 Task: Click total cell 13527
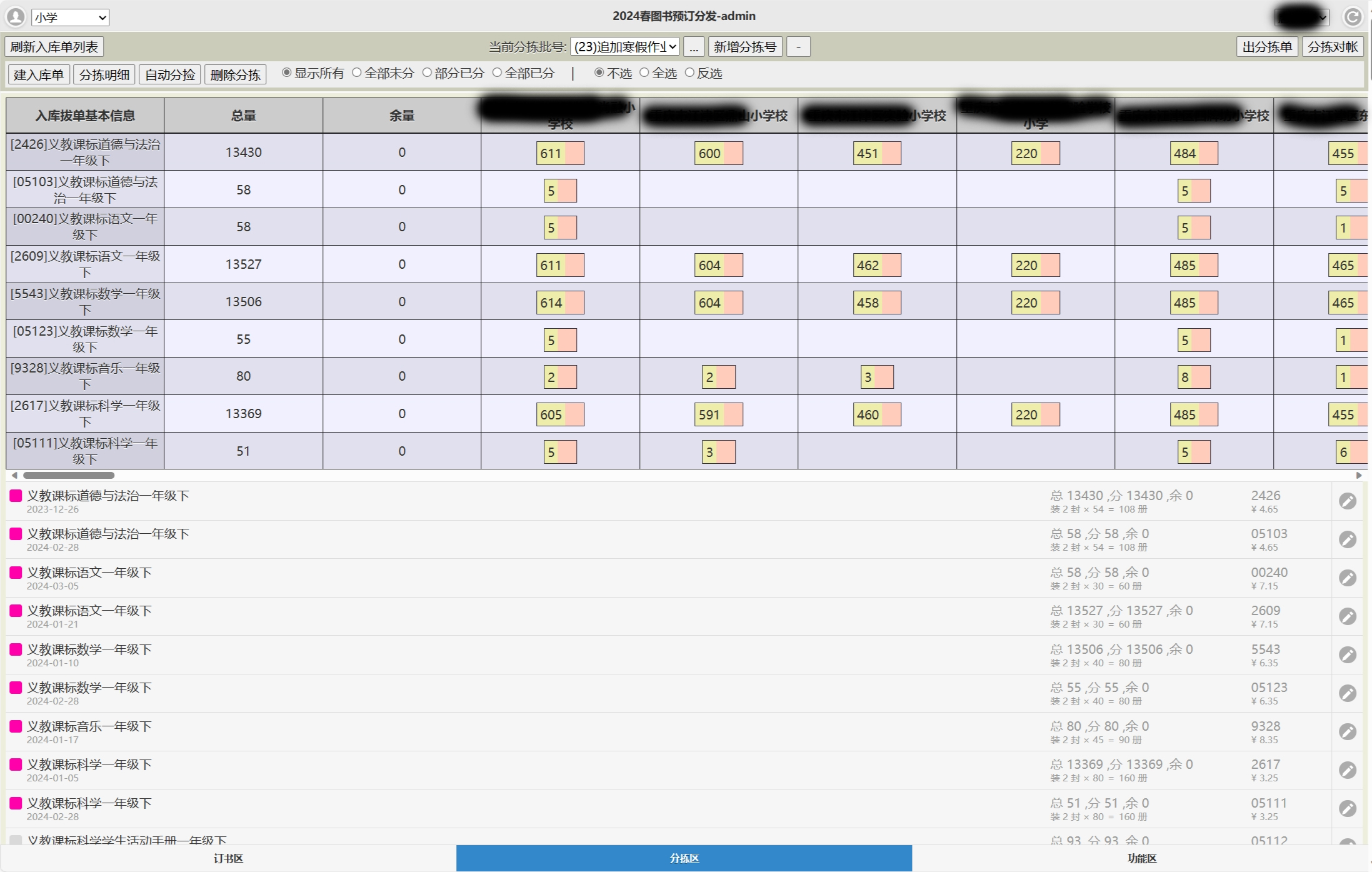pos(244,264)
